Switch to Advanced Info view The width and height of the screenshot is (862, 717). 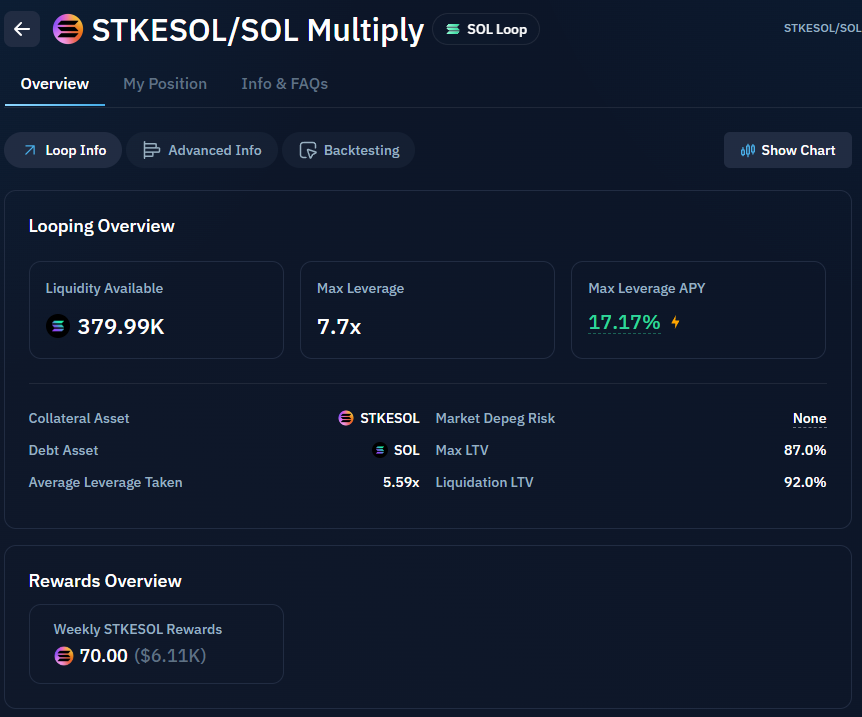coord(202,150)
